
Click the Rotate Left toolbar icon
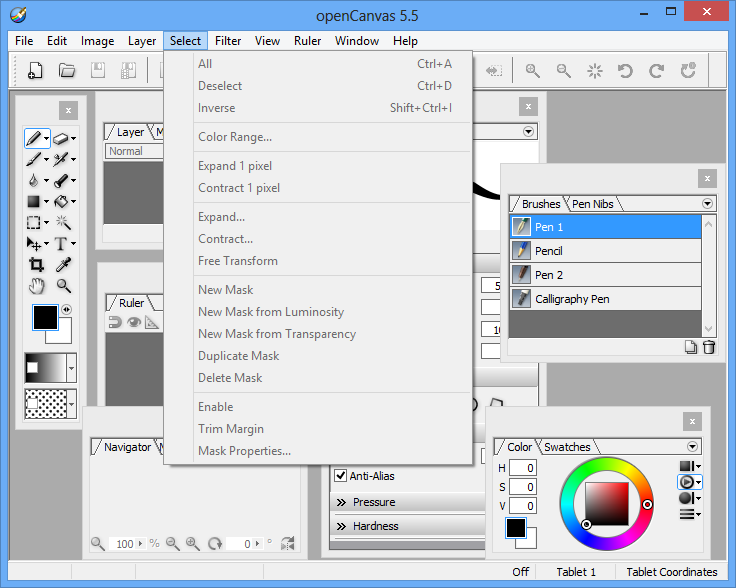pos(625,71)
